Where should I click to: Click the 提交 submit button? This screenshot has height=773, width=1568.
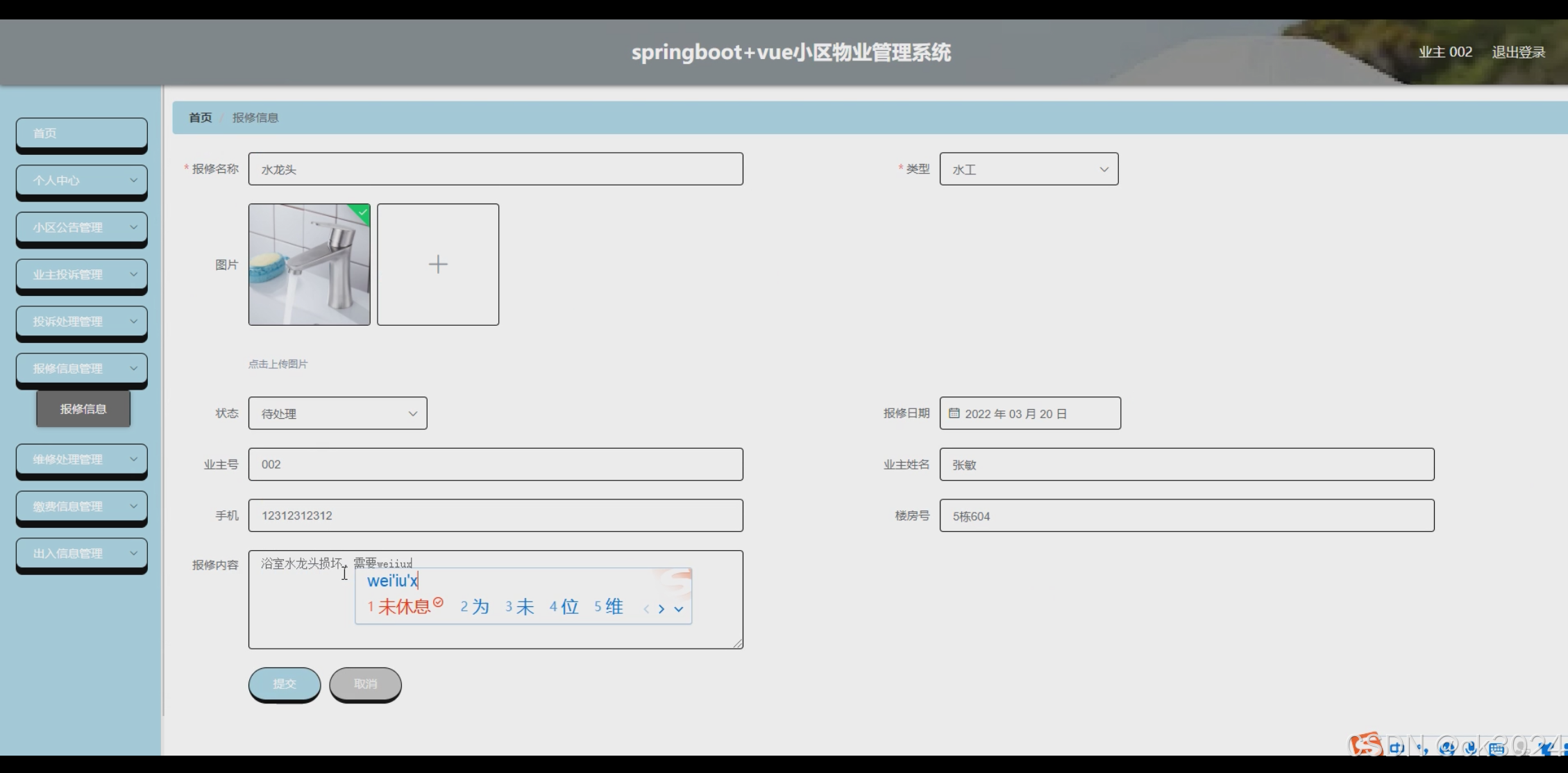point(285,684)
